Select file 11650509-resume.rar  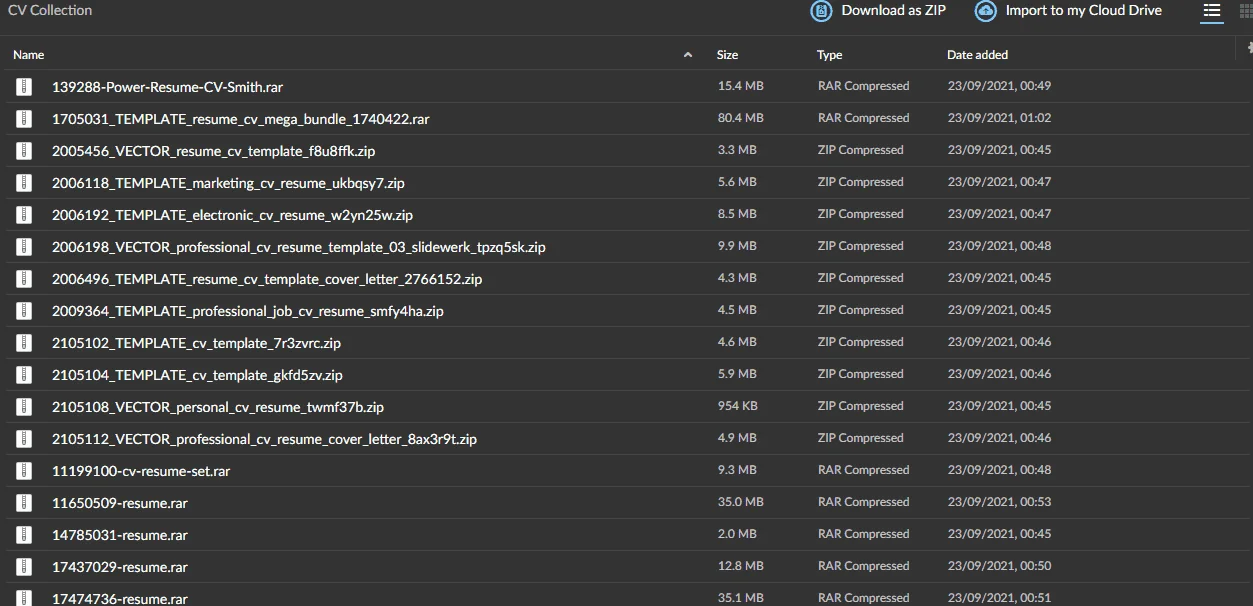[x=120, y=503]
